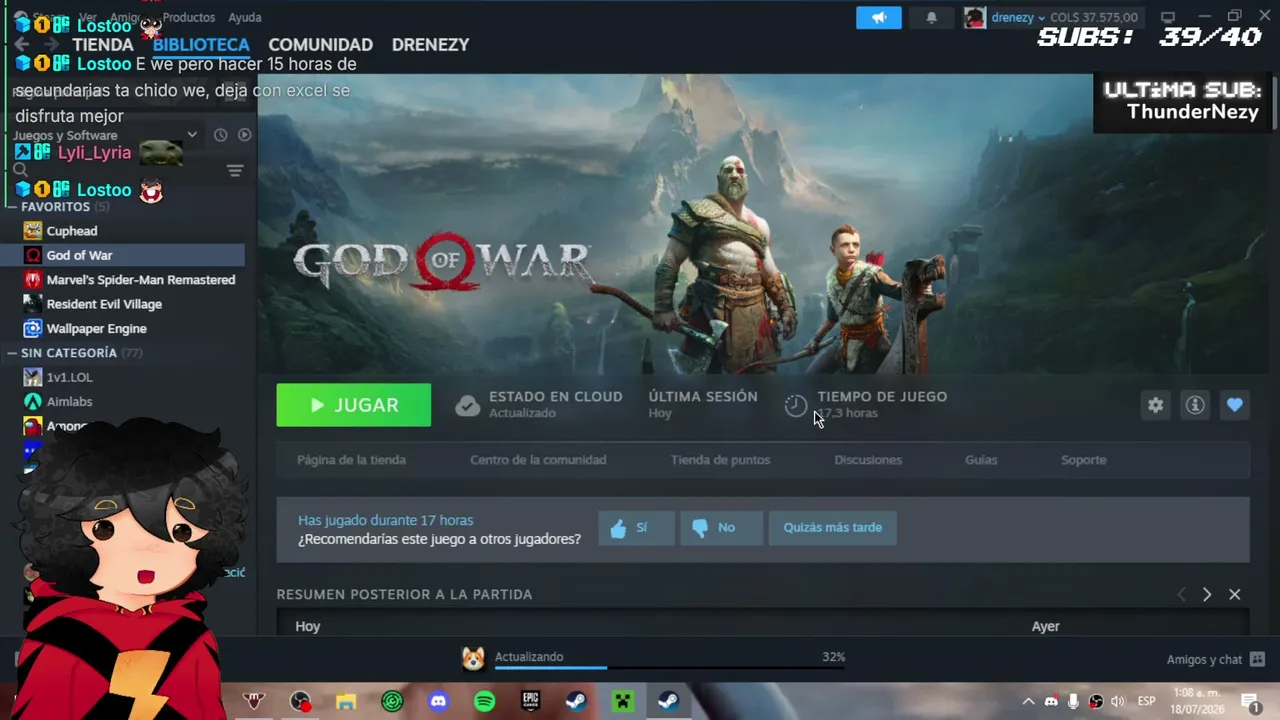Open the DRENEZY profile section
Image resolution: width=1280 pixels, height=720 pixels.
coord(430,45)
